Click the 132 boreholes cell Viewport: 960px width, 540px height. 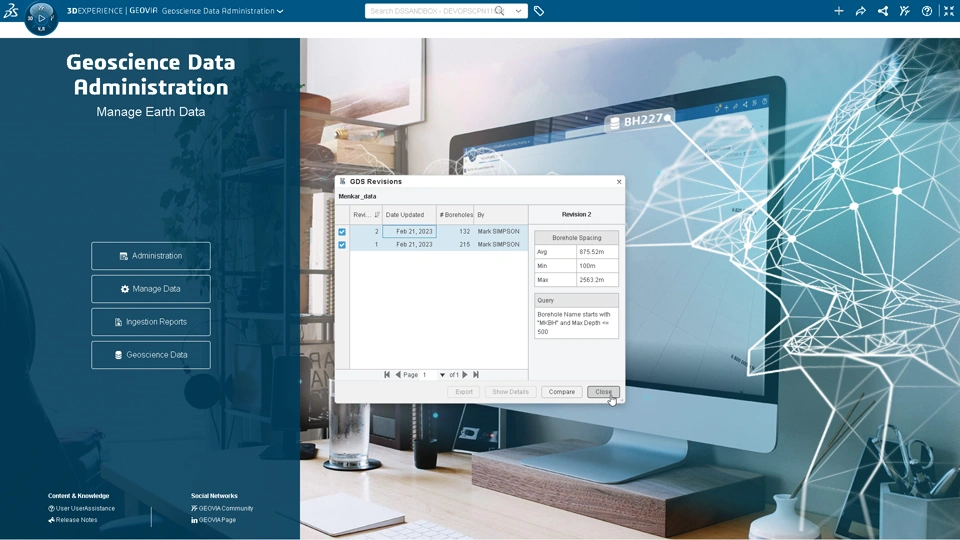click(x=456, y=231)
